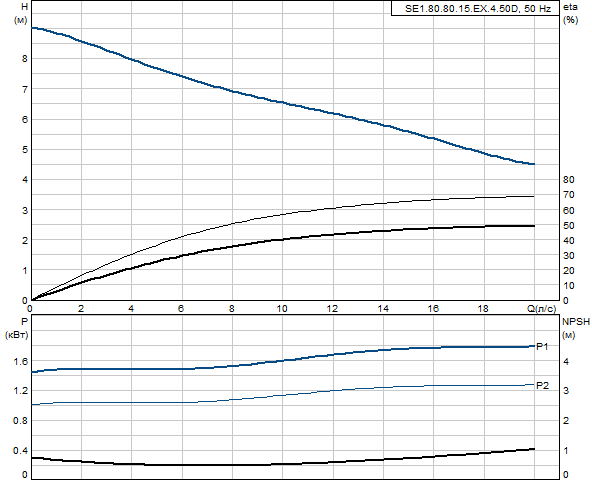This screenshot has width=592, height=480.
Task: Click the NPSH axis title
Action: pos(576,322)
